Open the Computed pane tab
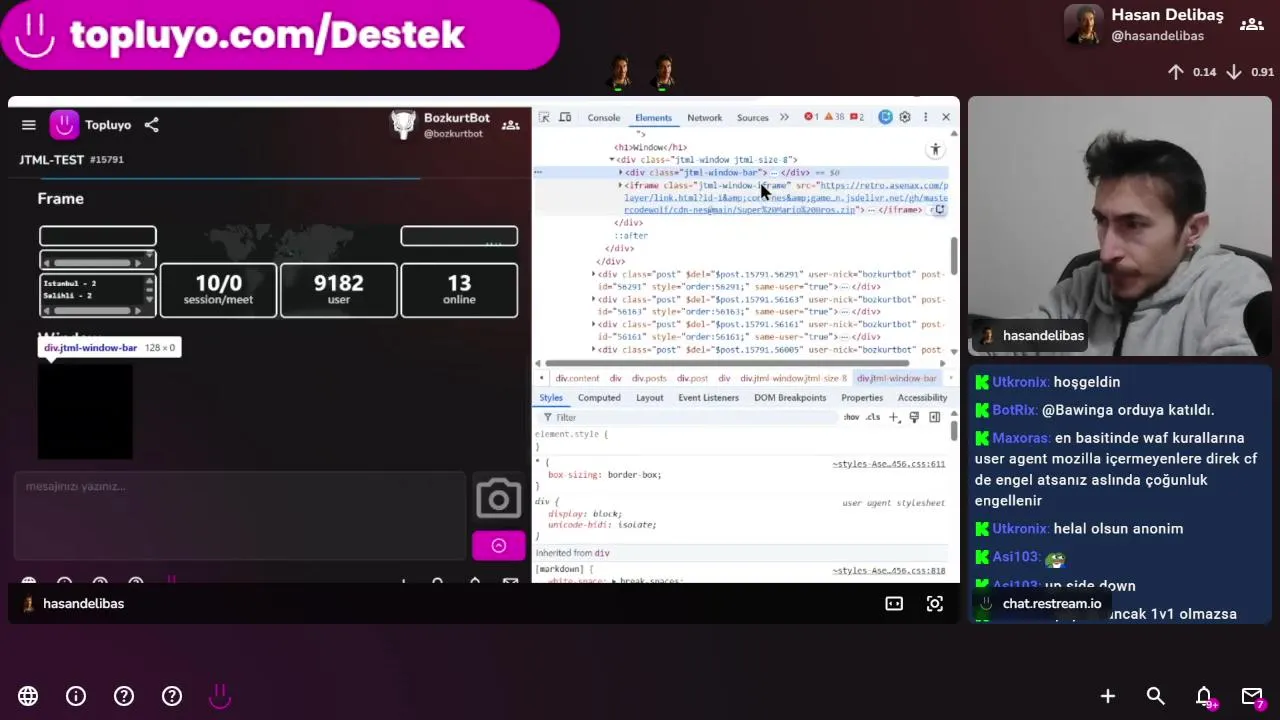 [x=599, y=398]
